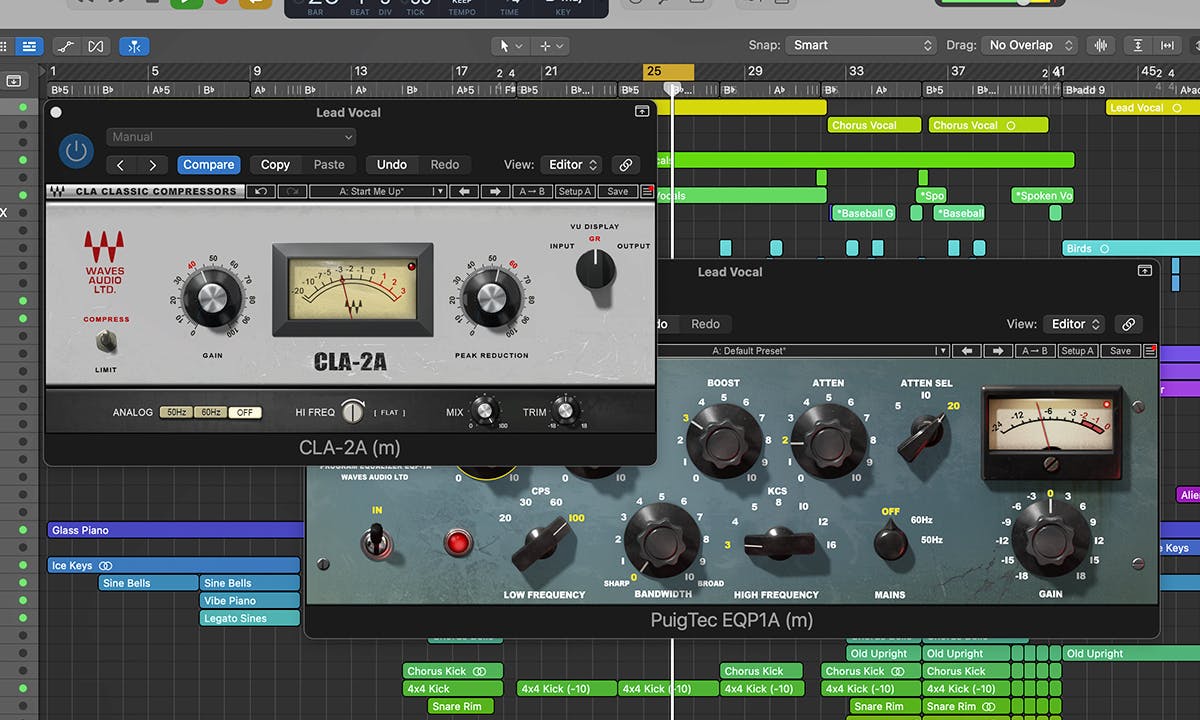Click the popout icon on CLA-2A window

[x=642, y=112]
